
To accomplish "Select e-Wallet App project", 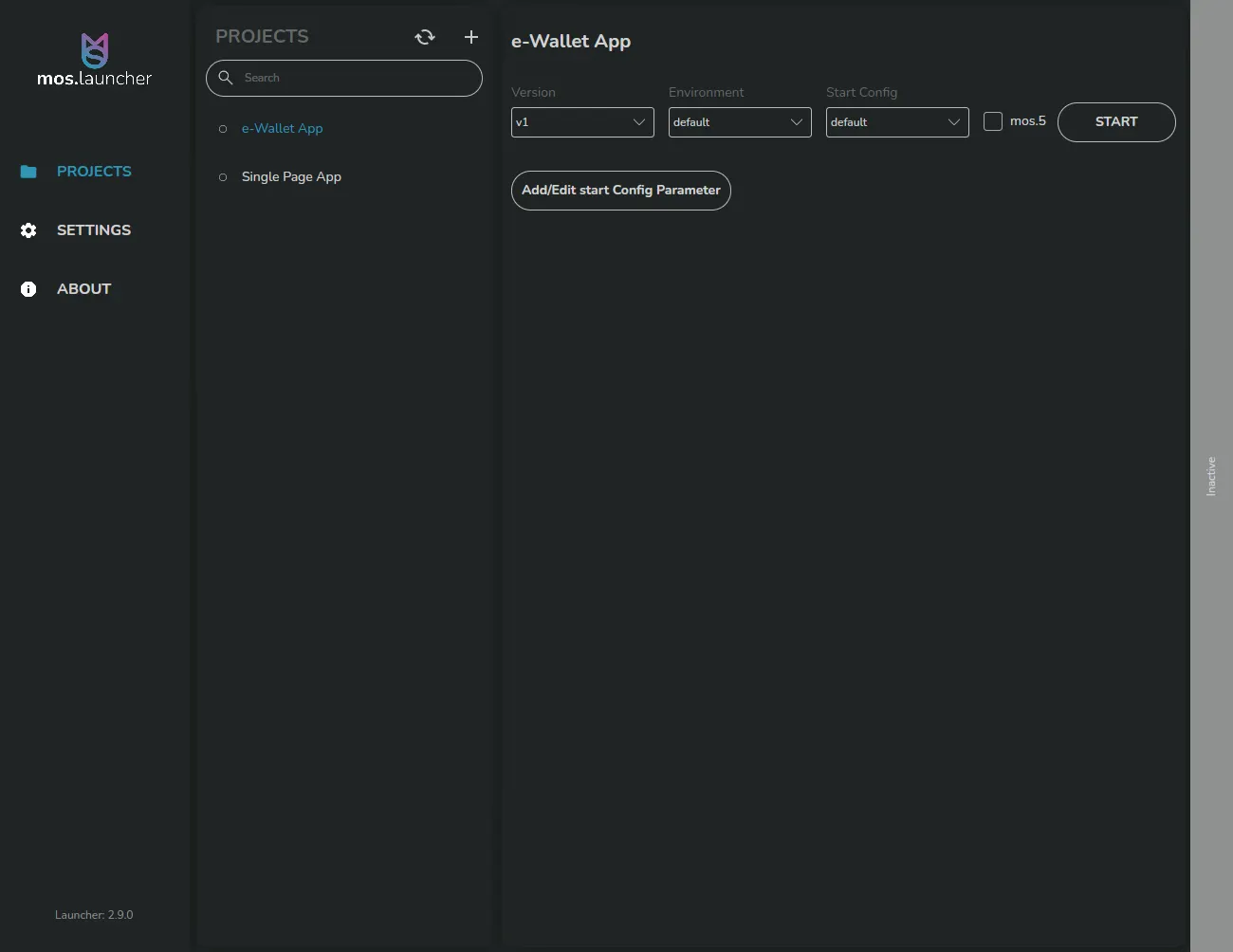I will coord(282,129).
